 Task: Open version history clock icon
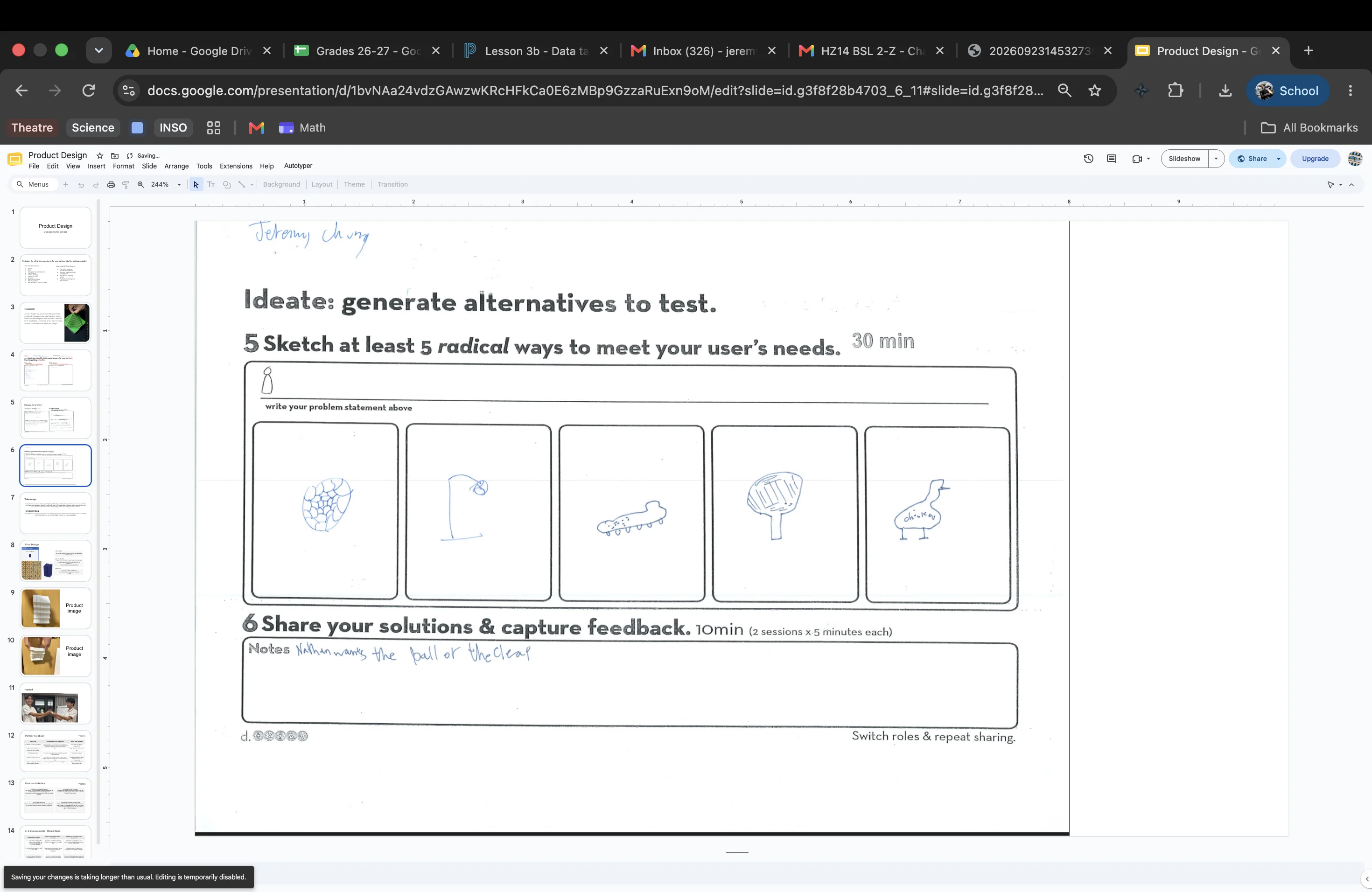click(1088, 159)
